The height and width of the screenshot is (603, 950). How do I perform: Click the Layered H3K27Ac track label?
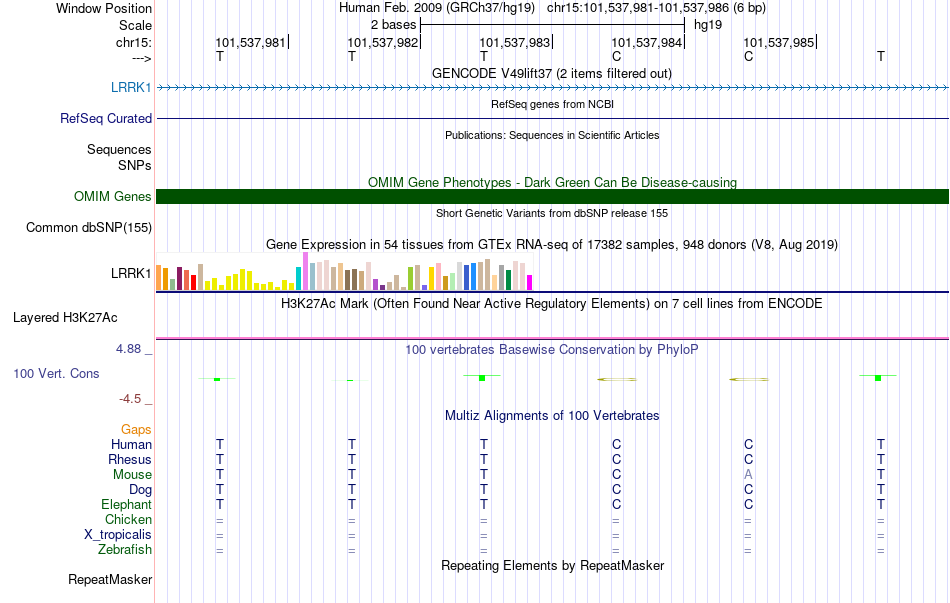[65, 318]
